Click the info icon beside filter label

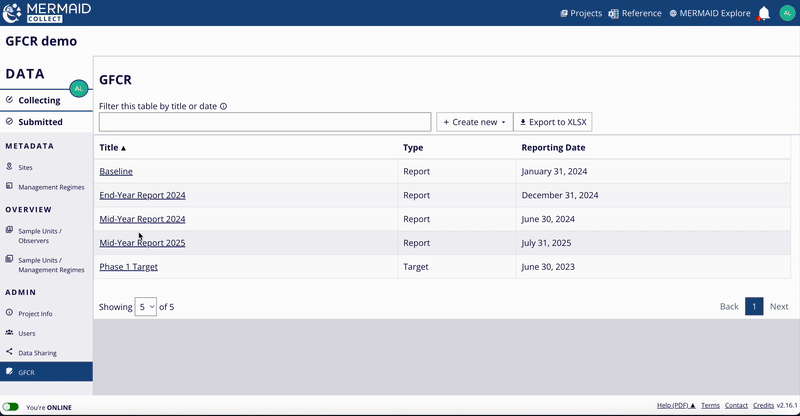(223, 106)
